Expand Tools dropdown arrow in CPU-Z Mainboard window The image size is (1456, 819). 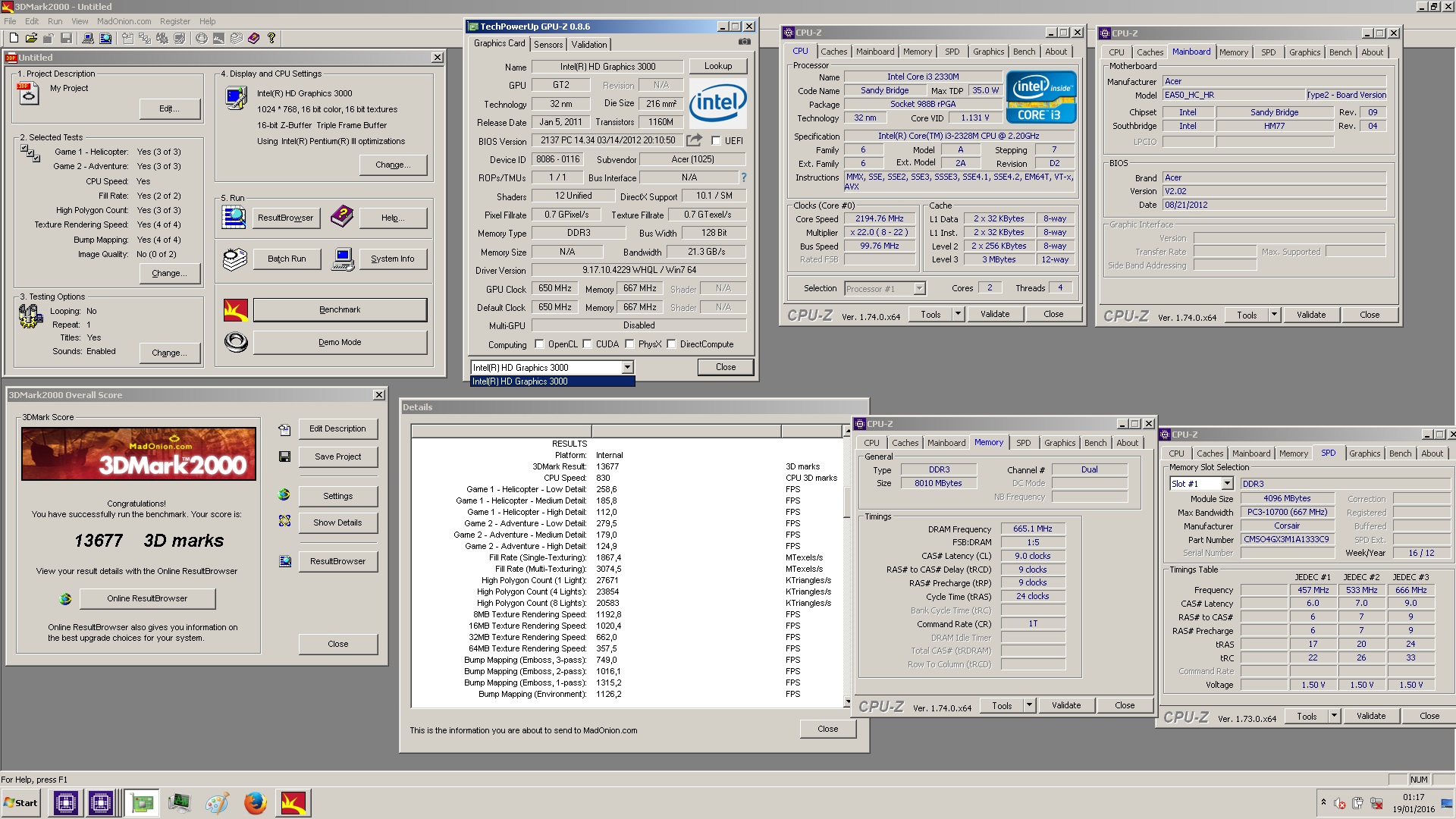[x=1274, y=315]
